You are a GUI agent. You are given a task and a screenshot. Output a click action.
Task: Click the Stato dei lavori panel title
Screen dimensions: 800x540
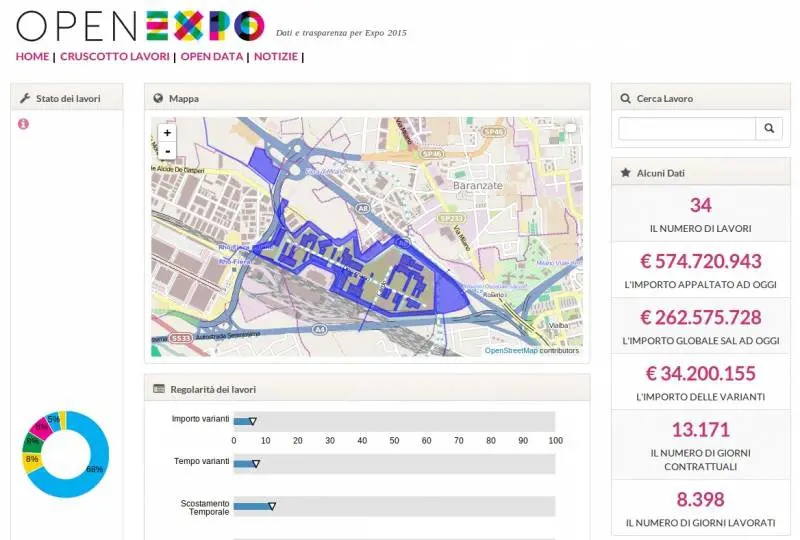68,99
